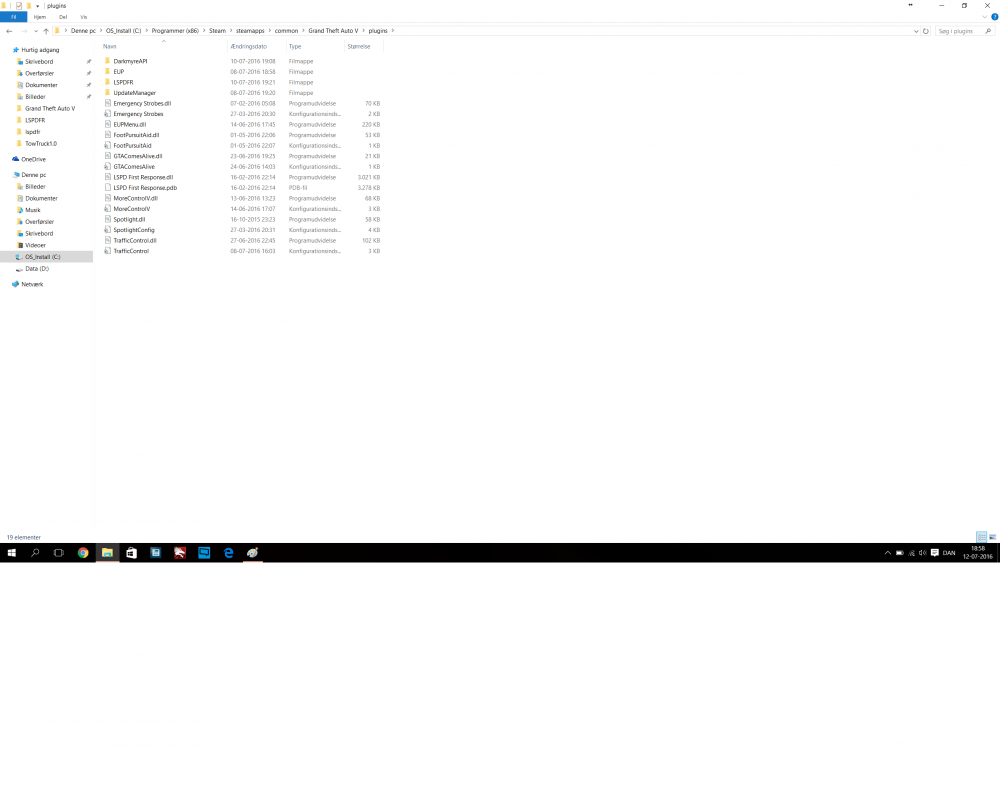Select Data (D:) drive in sidebar
This screenshot has height=800, width=1000.
(36, 269)
